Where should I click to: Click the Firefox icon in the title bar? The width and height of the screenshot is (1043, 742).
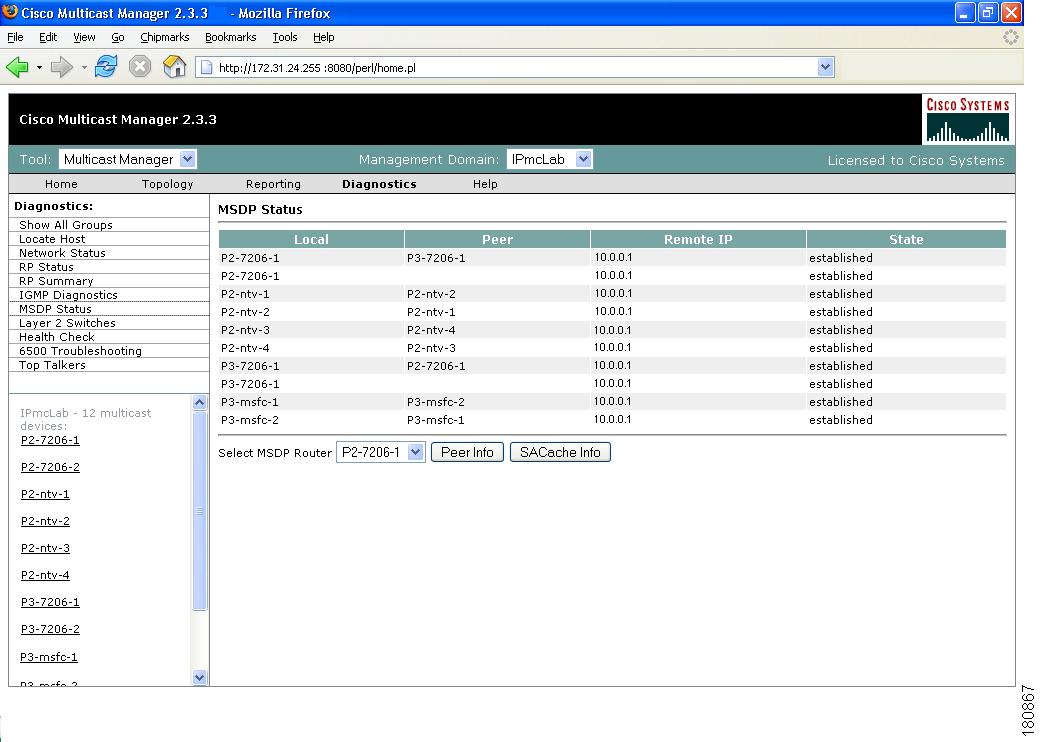coord(10,13)
